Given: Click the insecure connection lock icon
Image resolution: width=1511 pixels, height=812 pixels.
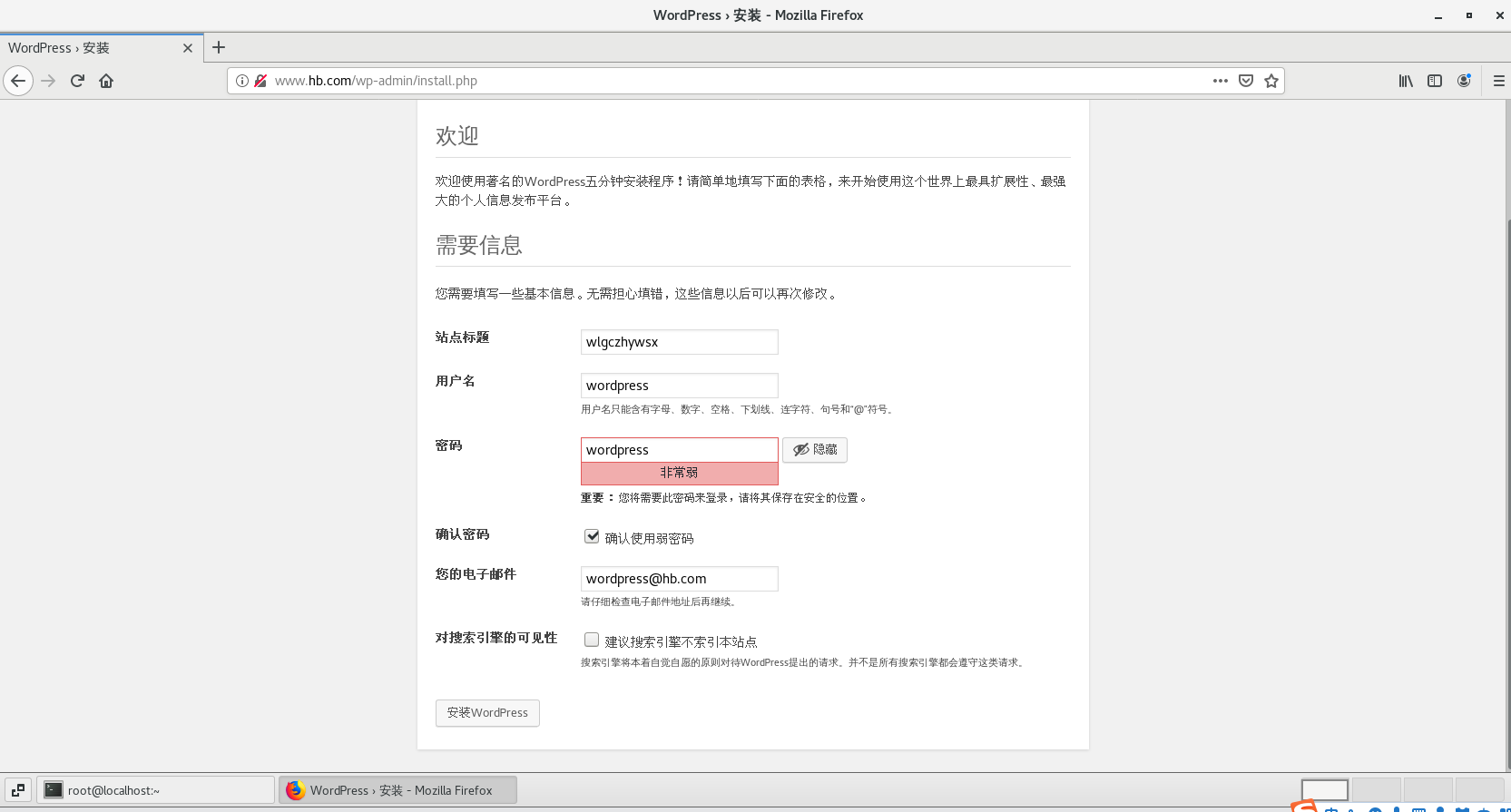Looking at the screenshot, I should pyautogui.click(x=260, y=81).
